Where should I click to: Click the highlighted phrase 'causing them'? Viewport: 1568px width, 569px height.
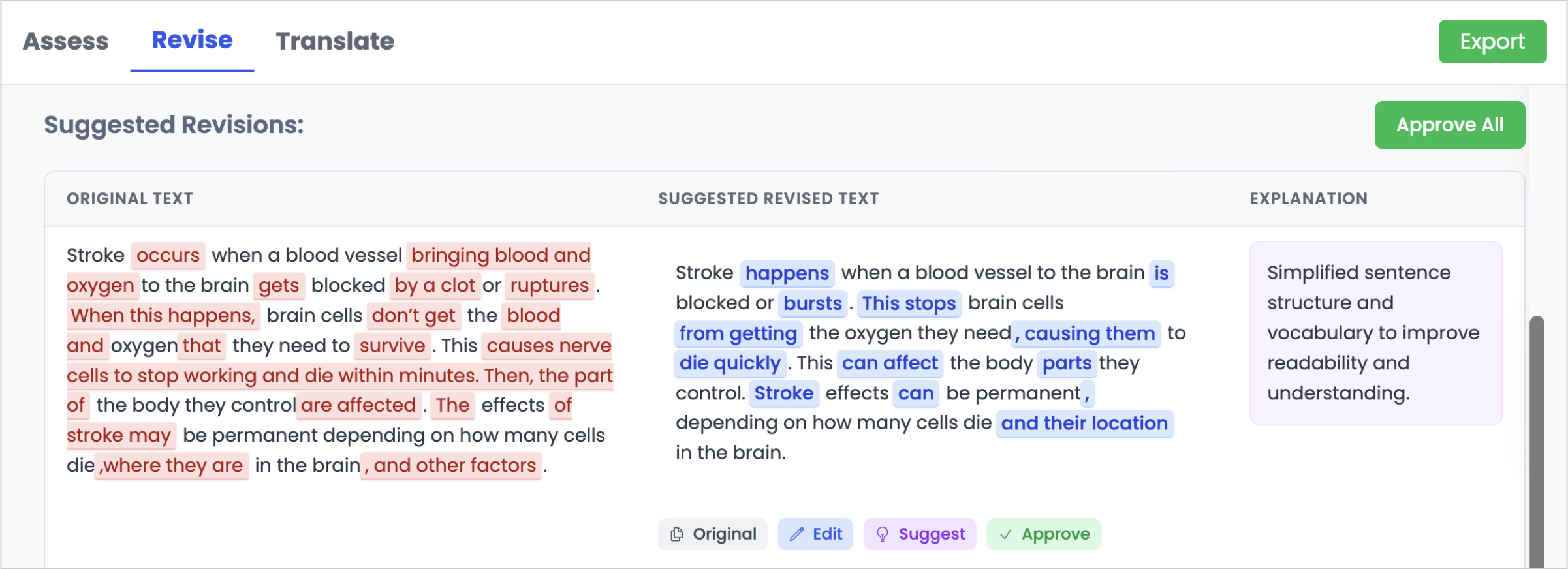click(1088, 333)
